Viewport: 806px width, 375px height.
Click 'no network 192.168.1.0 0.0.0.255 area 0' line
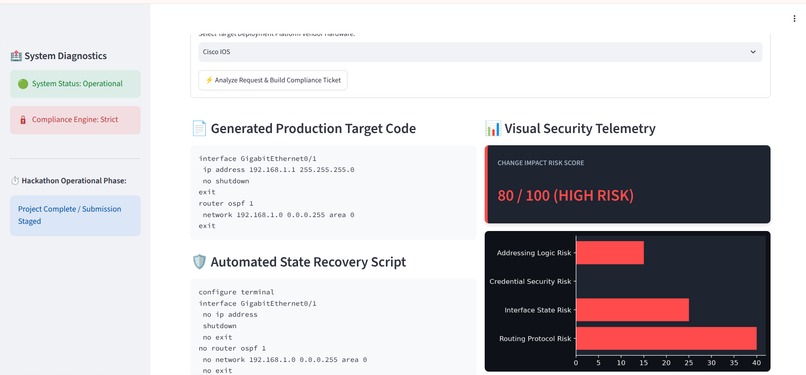click(285, 360)
